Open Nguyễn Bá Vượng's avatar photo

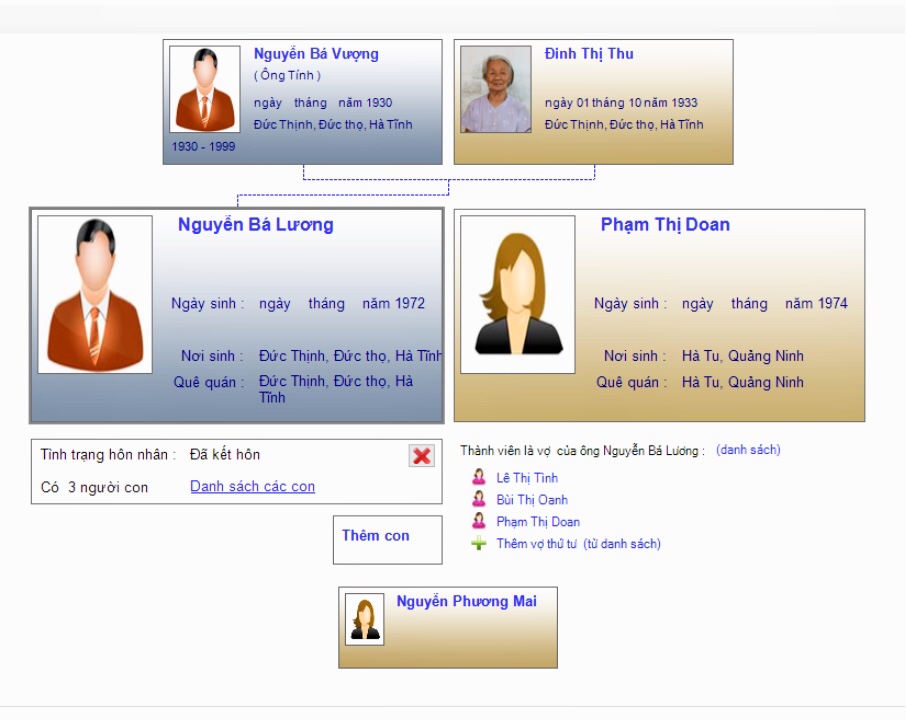point(205,89)
